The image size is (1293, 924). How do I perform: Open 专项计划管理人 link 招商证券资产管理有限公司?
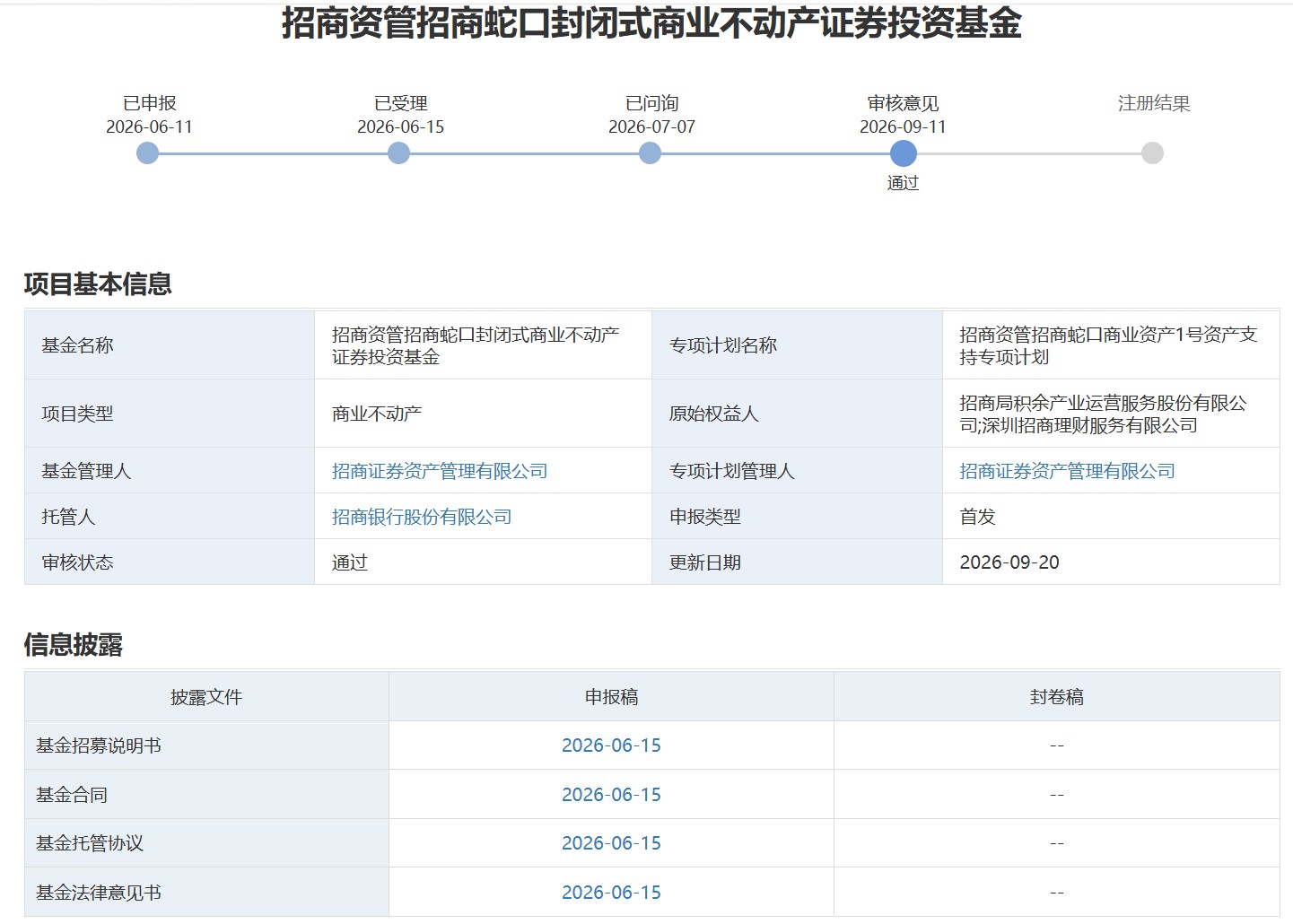click(x=1067, y=471)
